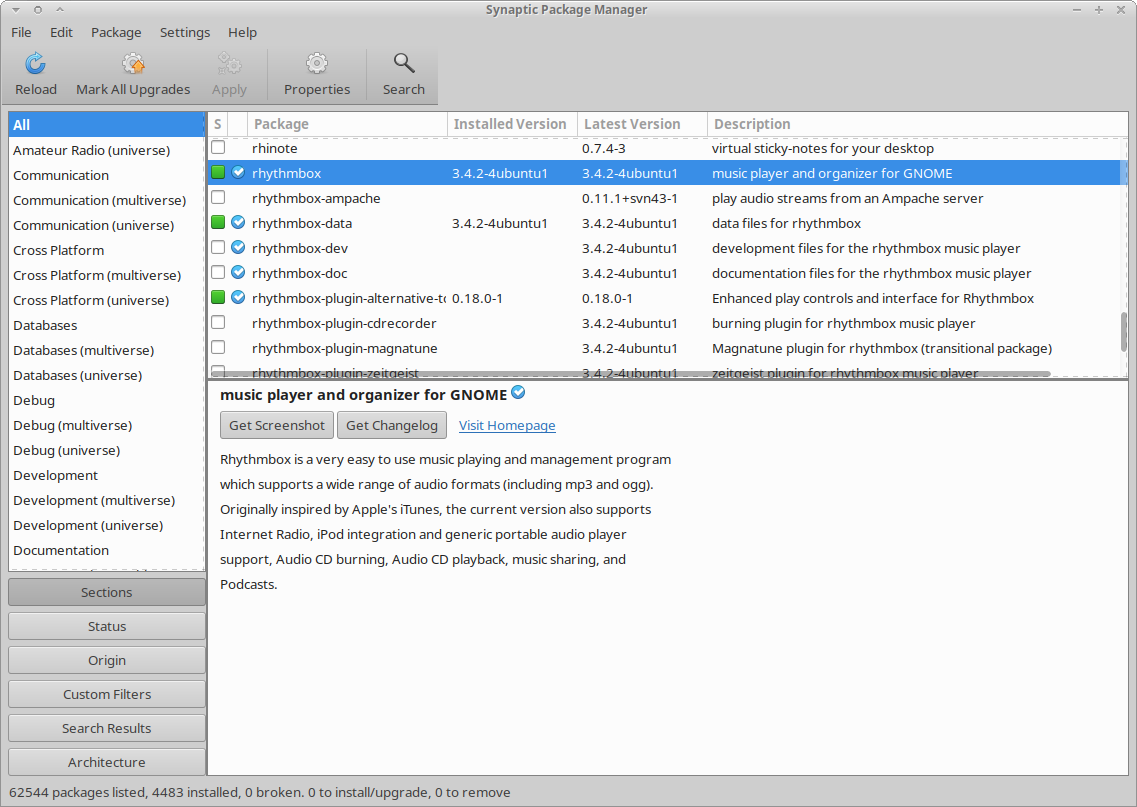This screenshot has height=807, width=1137.
Task: Open package Properties from toolbar
Action: point(317,64)
